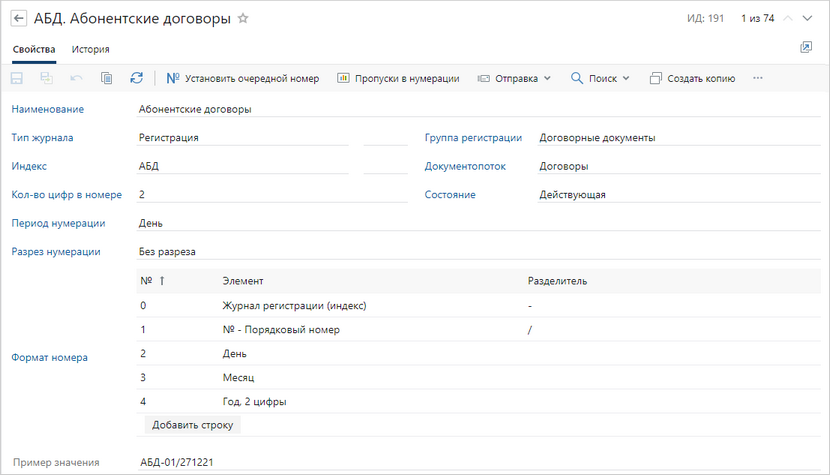Click the Кол-во цифр в номере field
The height and width of the screenshot is (475, 830).
click(270, 195)
